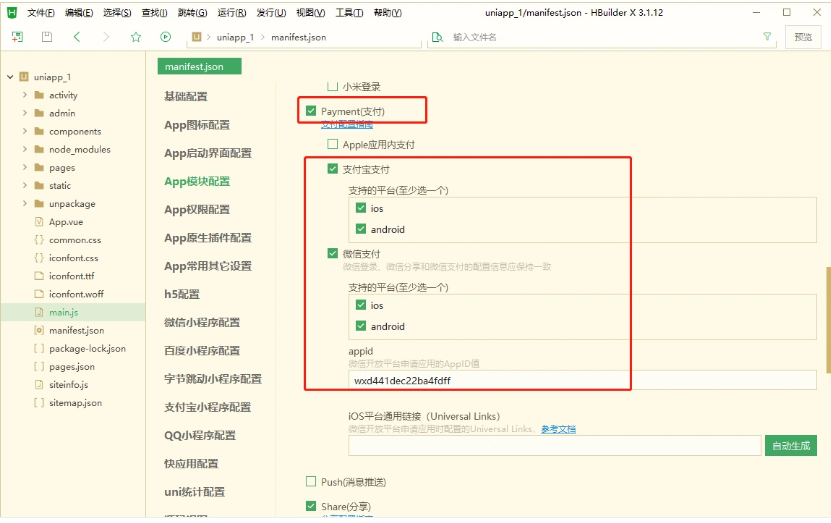Click the bookmark star icon

pyautogui.click(x=136, y=37)
